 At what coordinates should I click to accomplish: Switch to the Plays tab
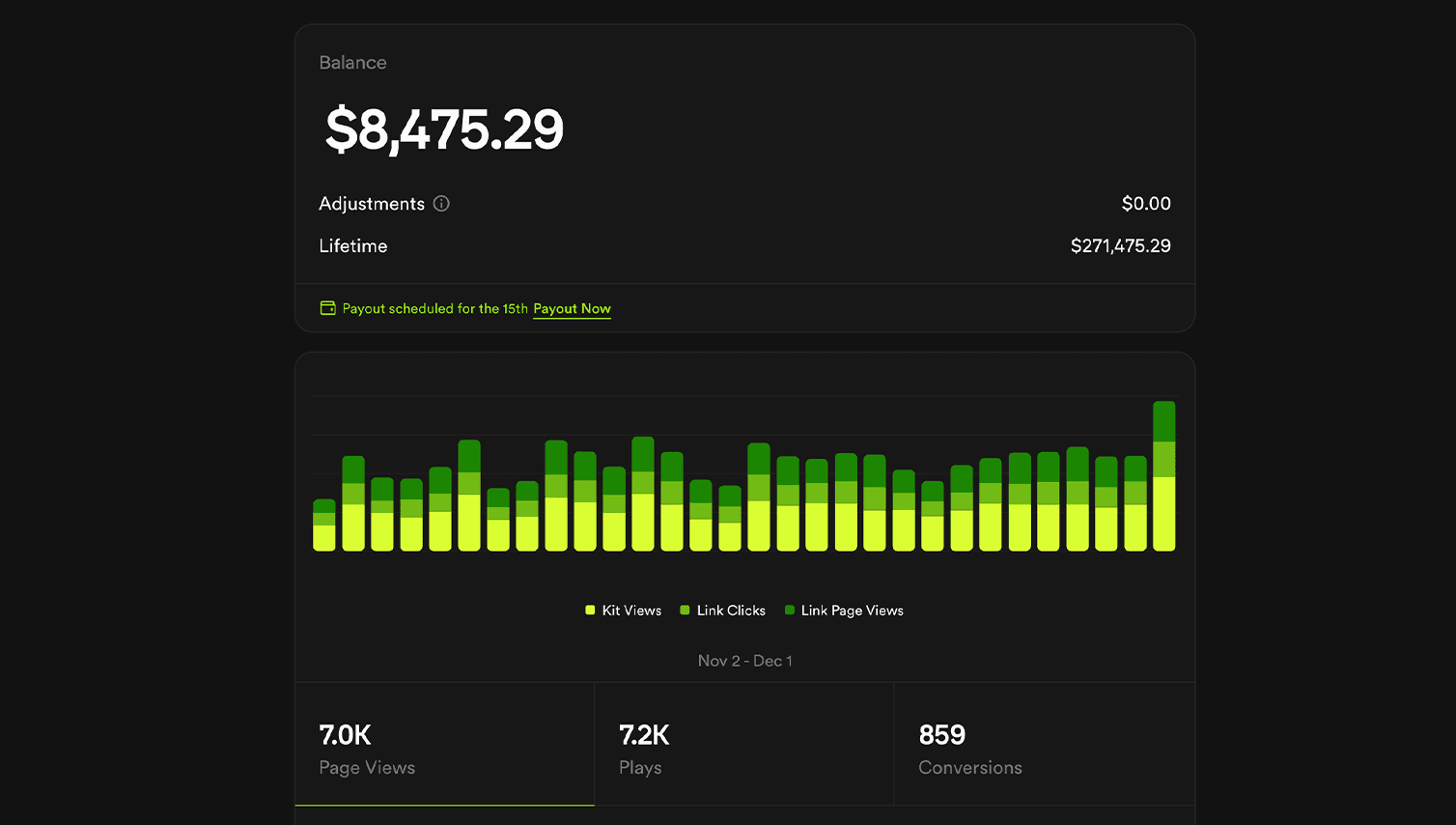[743, 744]
